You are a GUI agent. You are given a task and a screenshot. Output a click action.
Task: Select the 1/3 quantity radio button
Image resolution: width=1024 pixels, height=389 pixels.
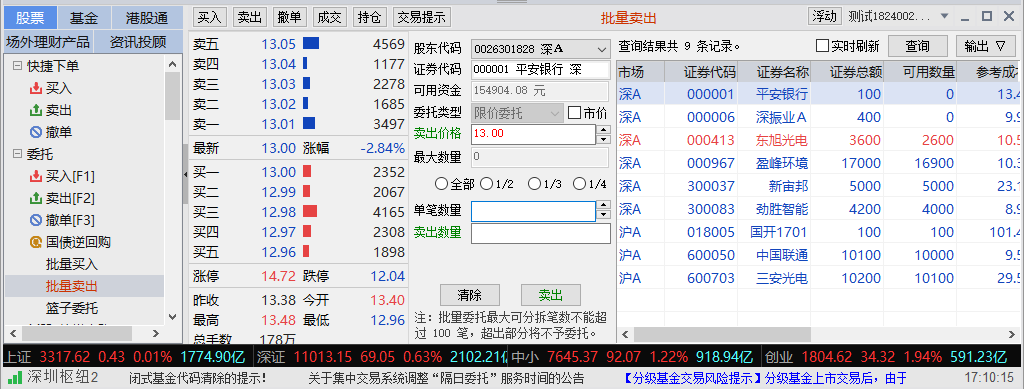(x=534, y=184)
